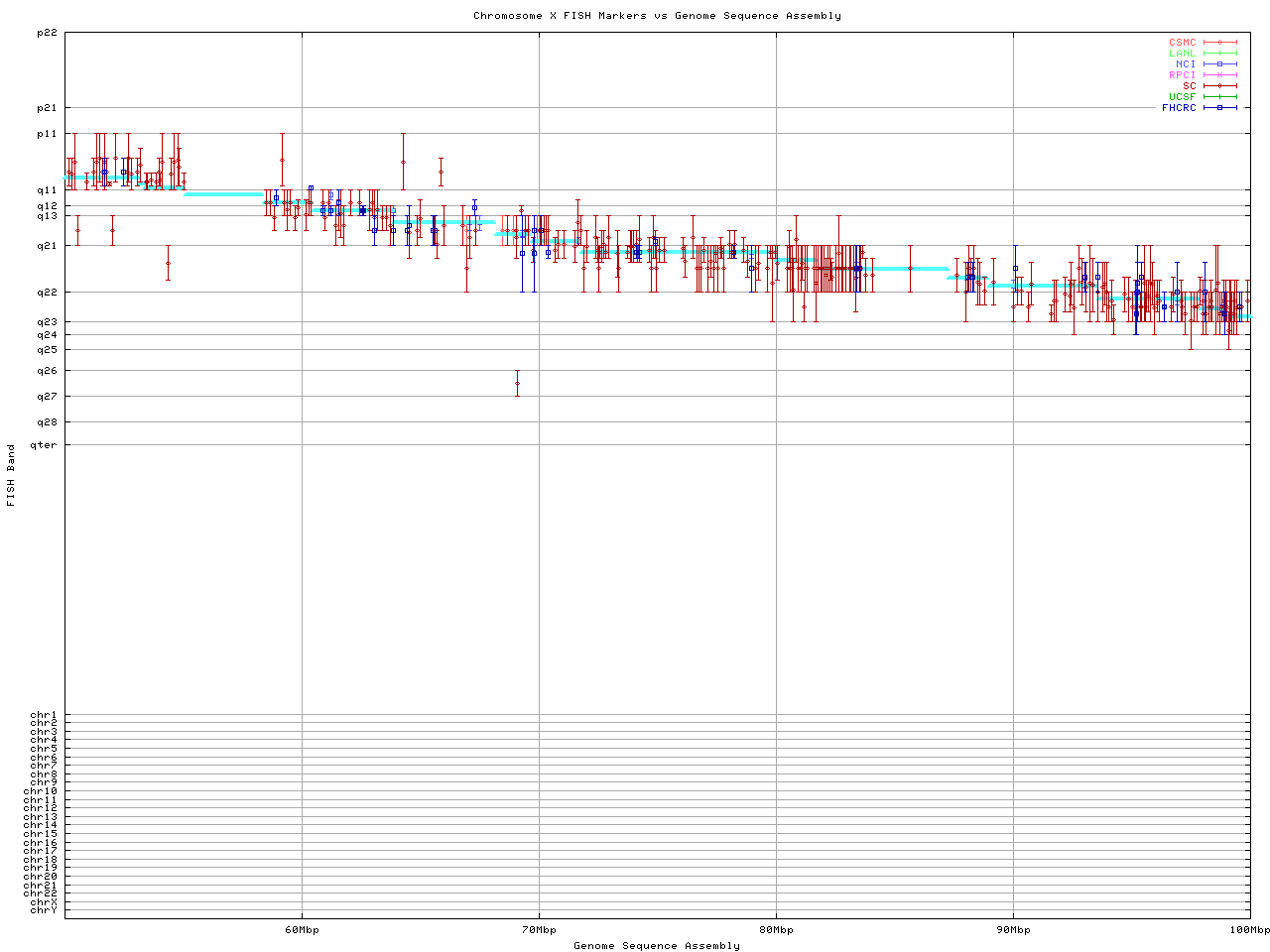This screenshot has height=952, width=1270.
Task: Click the 80Mbp x-axis tick label
Action: pyautogui.click(x=776, y=930)
